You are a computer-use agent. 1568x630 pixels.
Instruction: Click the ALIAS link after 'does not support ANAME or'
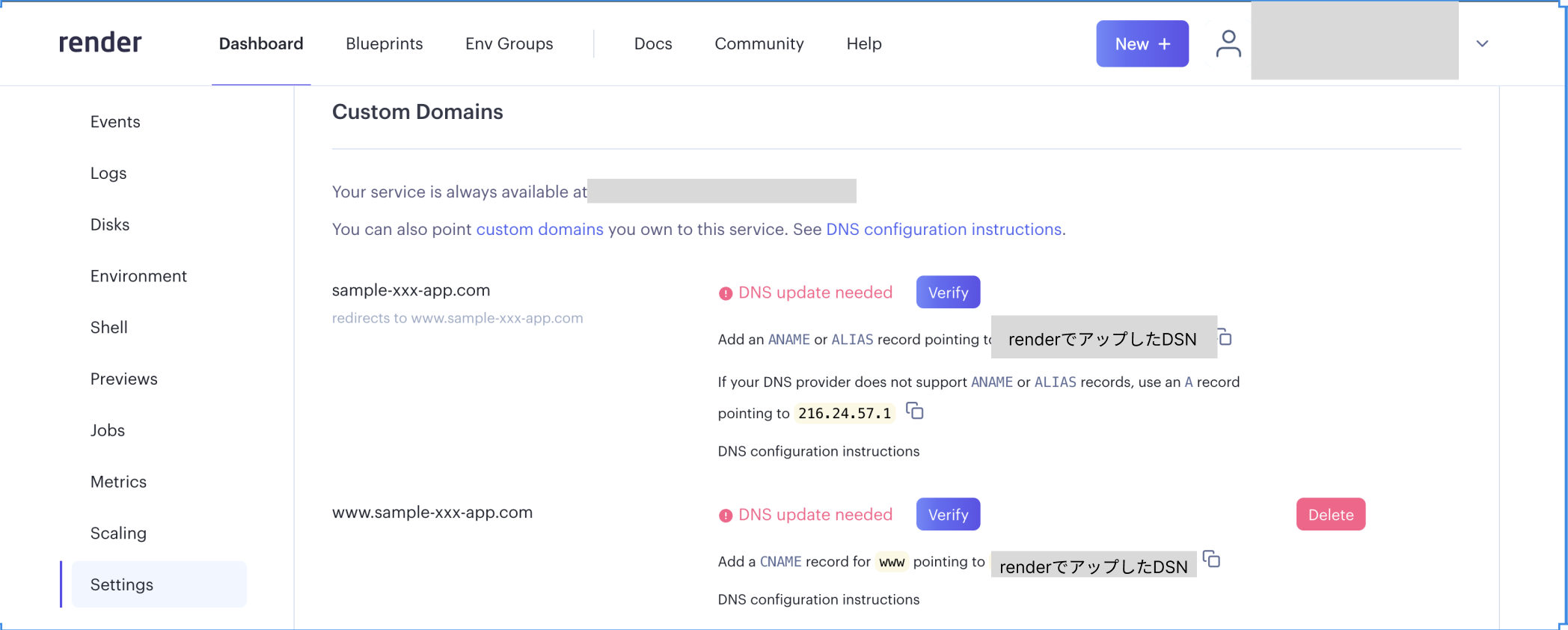(x=1056, y=382)
